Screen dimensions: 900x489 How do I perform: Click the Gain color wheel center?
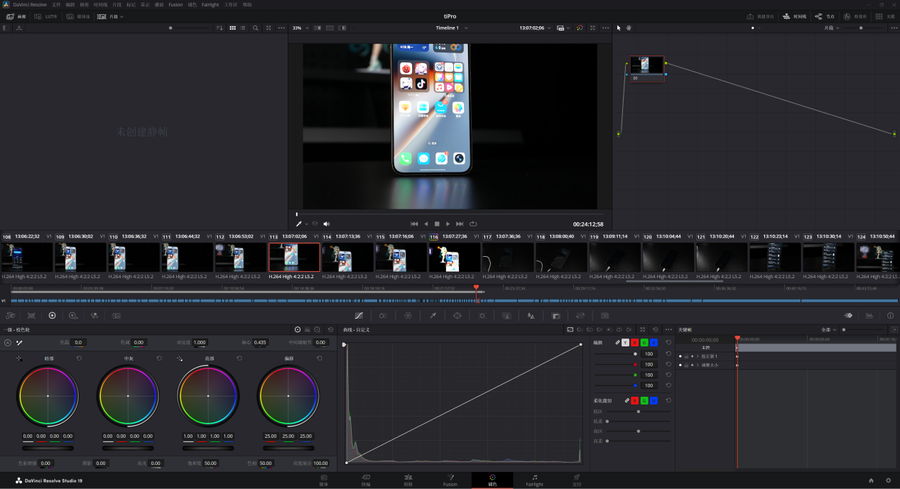208,396
